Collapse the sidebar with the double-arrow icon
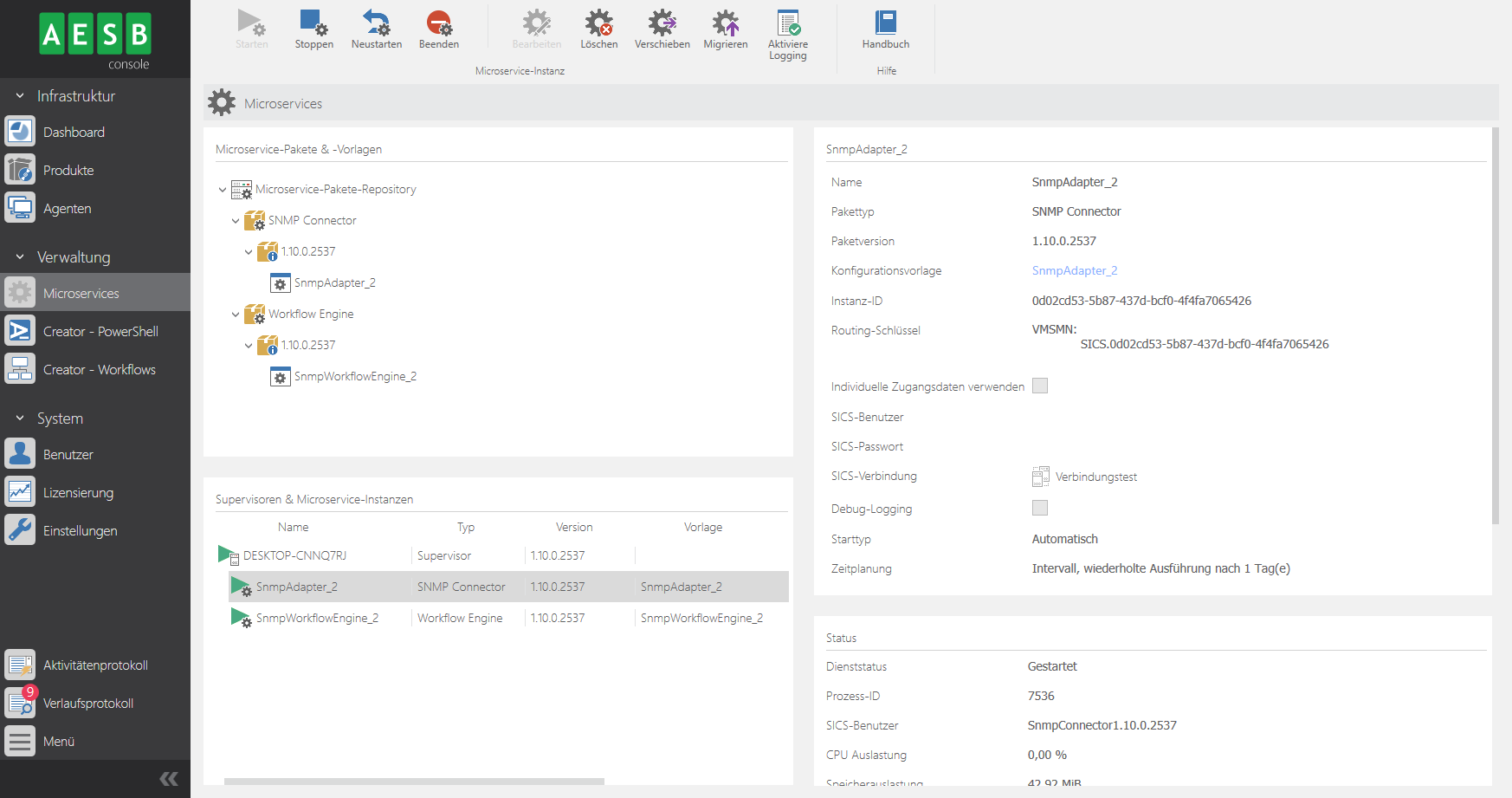The image size is (1512, 798). (x=169, y=778)
